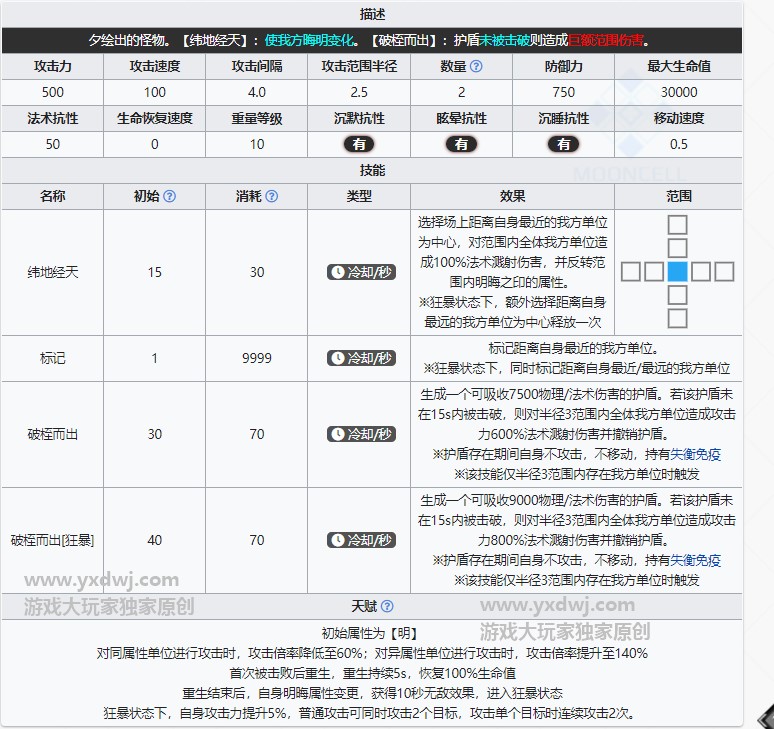Click the 有 badge under 眩晕抗性
Screen dimensions: 774x729
[x=461, y=144]
